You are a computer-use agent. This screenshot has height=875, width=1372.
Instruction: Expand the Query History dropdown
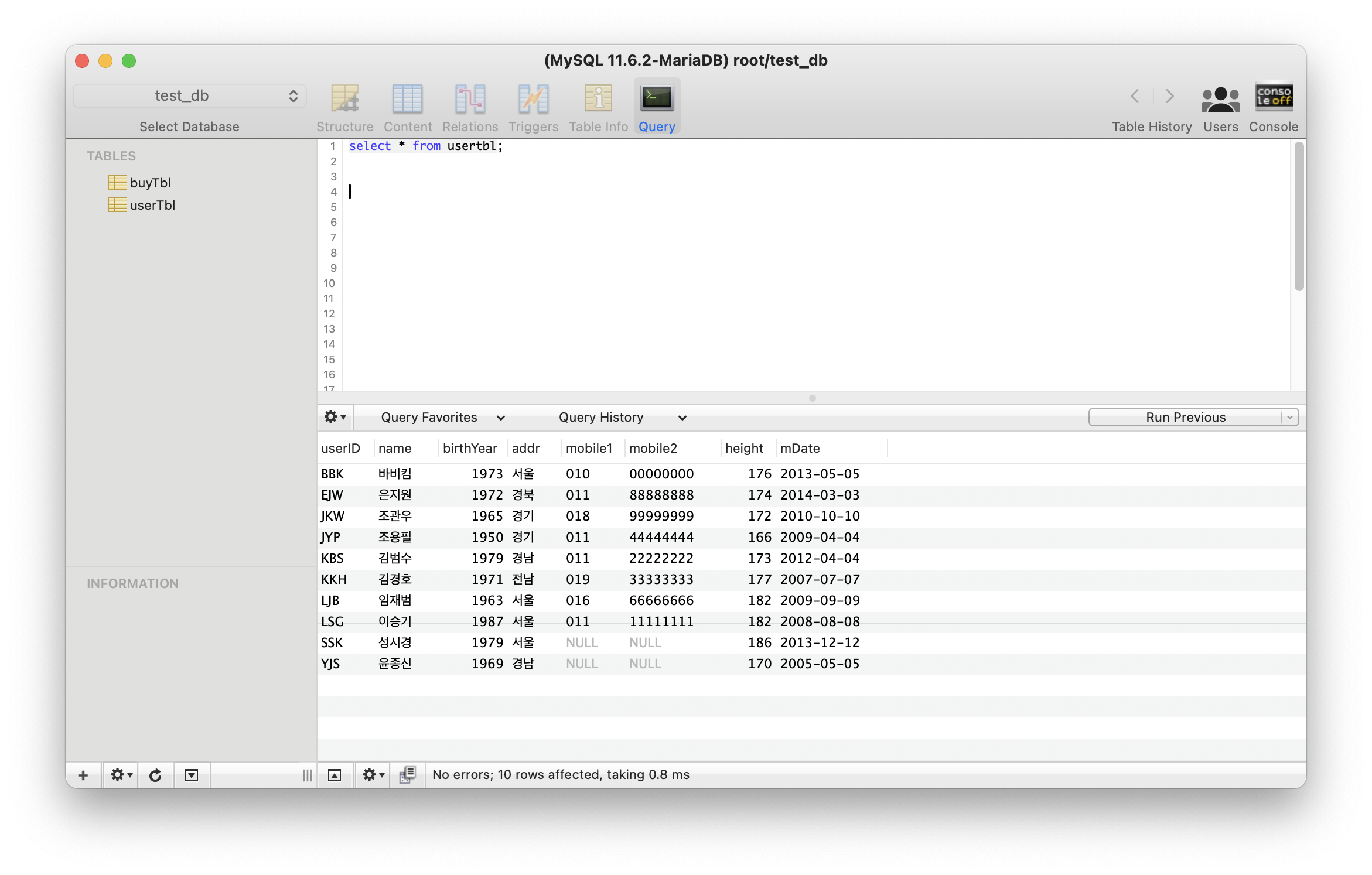(622, 418)
